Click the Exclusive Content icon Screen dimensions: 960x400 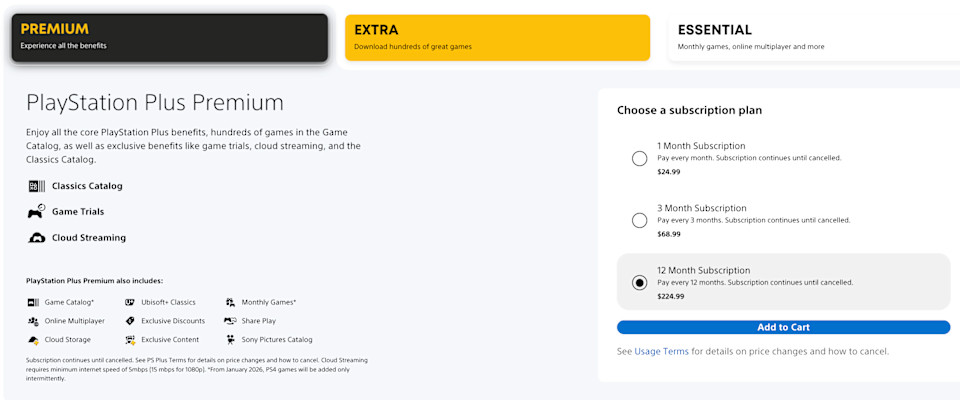pyautogui.click(x=130, y=339)
